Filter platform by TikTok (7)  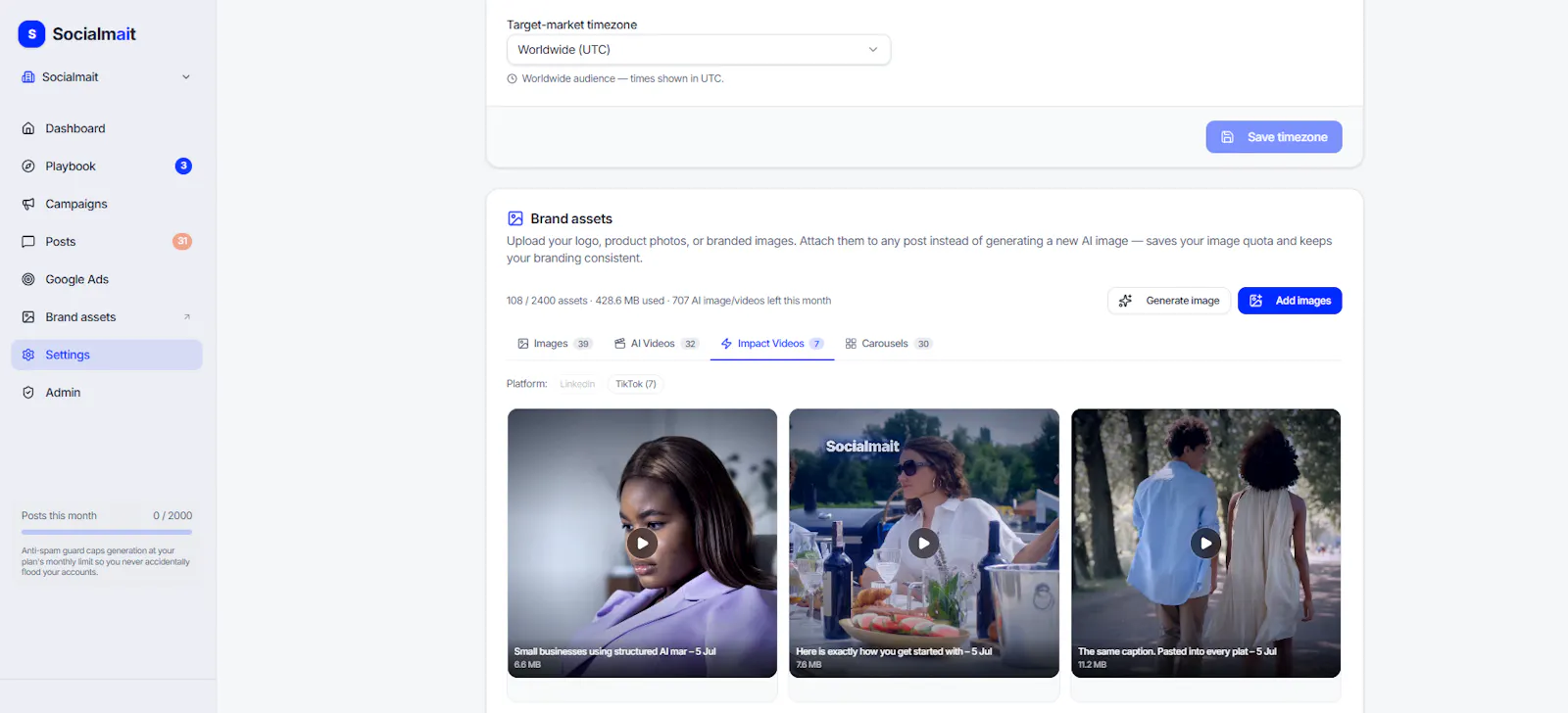pos(636,384)
